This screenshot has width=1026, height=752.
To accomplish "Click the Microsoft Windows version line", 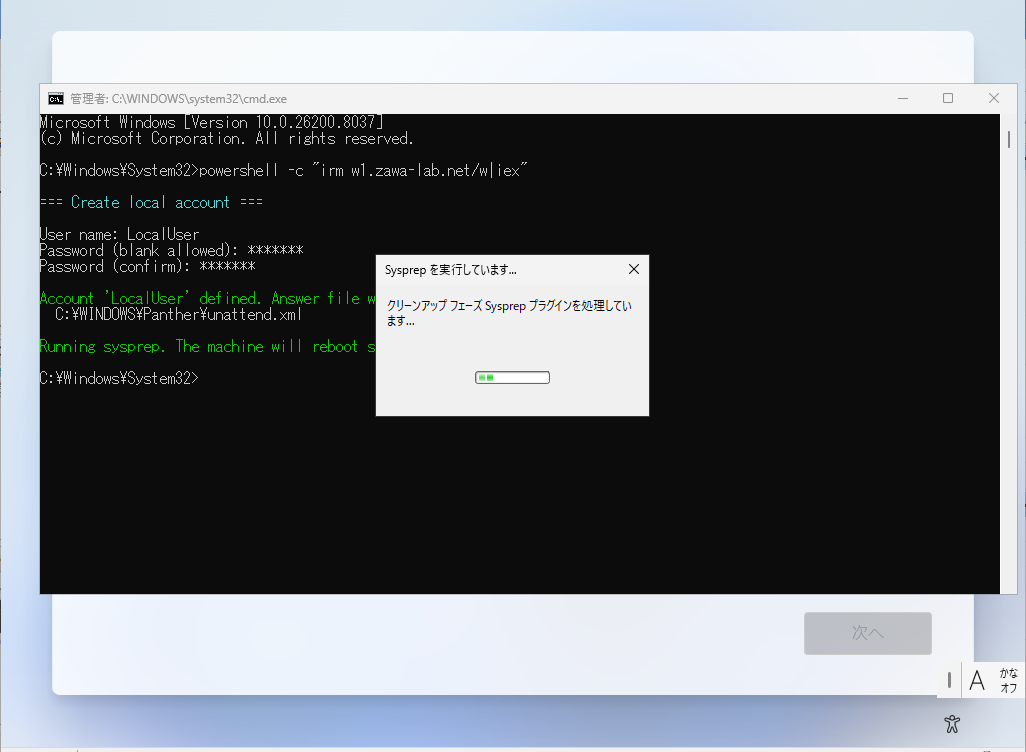I will click(x=211, y=122).
